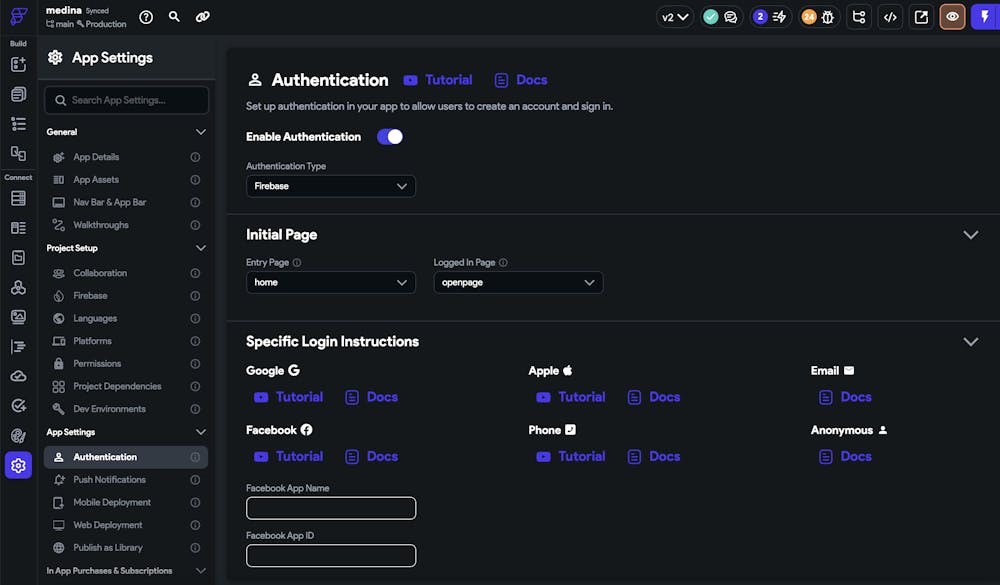Open the Logged In Page dropdown
The height and width of the screenshot is (585, 1000).
(x=518, y=283)
